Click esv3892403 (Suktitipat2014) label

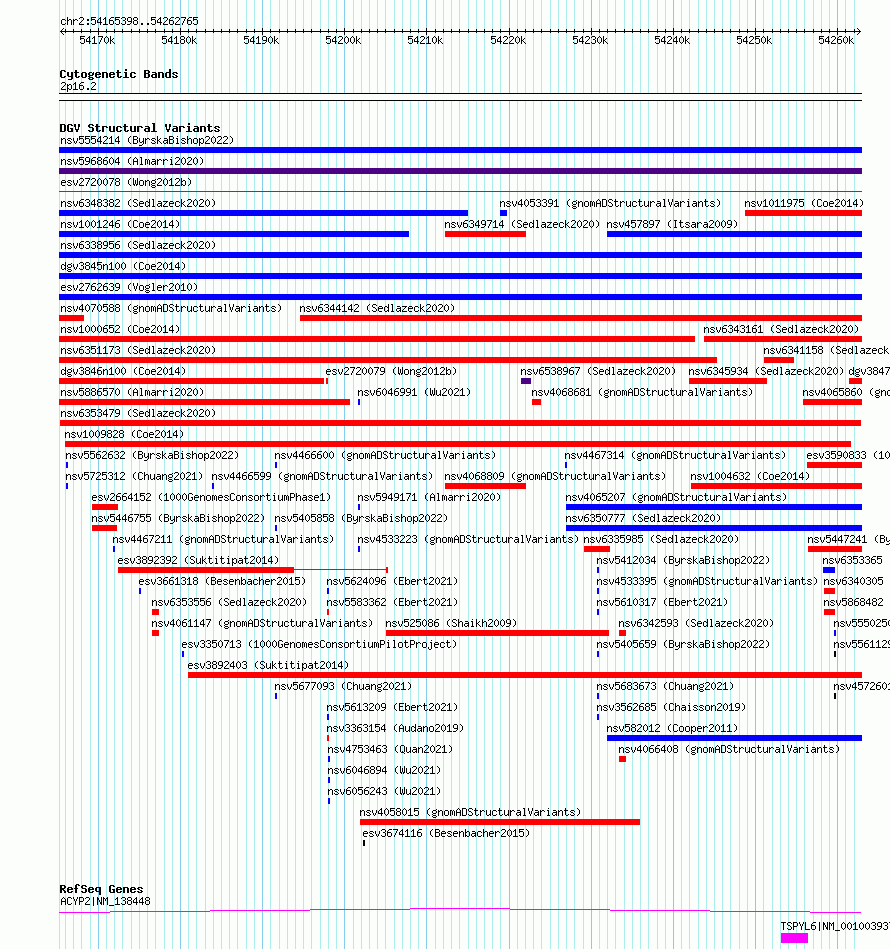269,666
